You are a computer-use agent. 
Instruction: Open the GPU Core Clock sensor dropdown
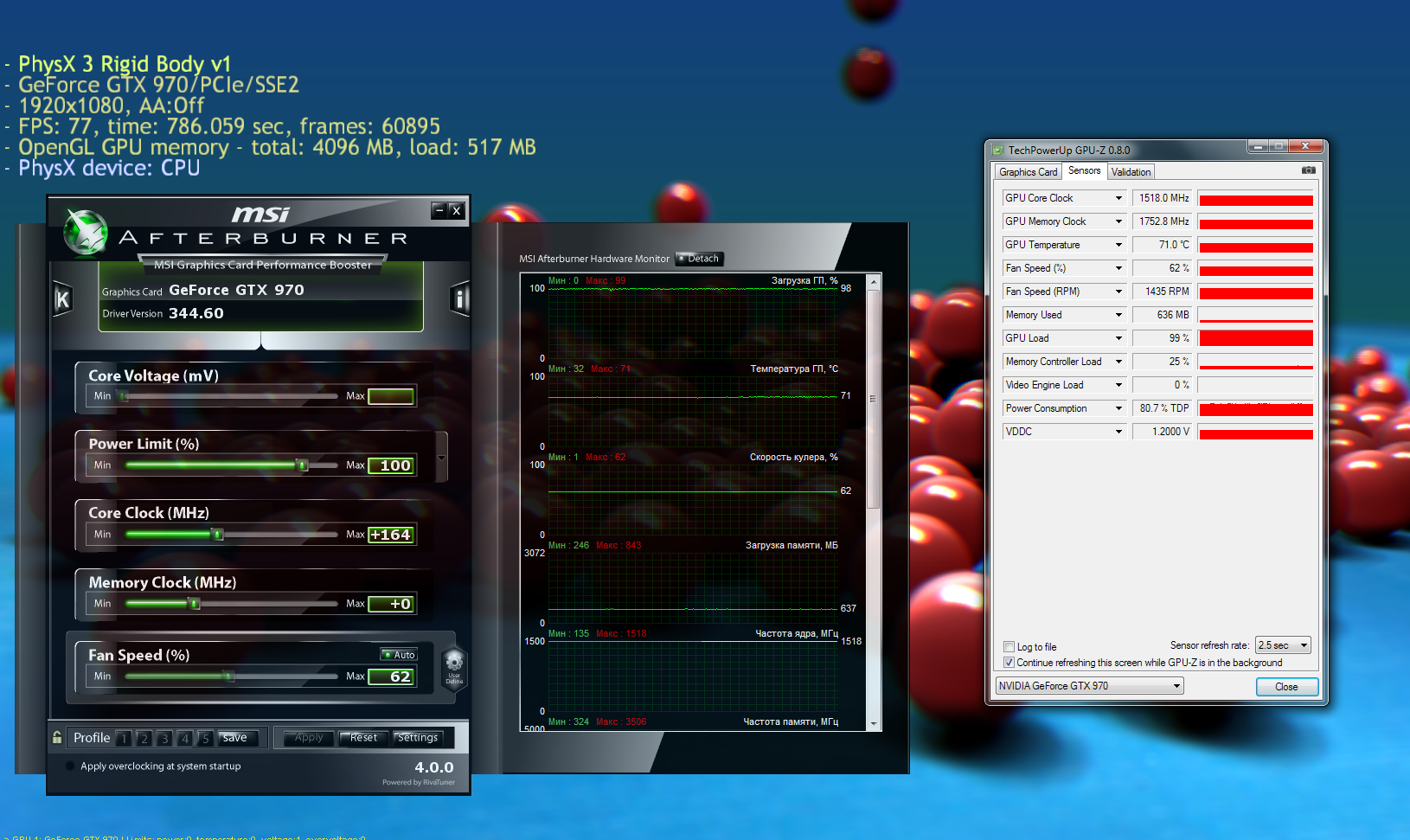[x=1118, y=198]
